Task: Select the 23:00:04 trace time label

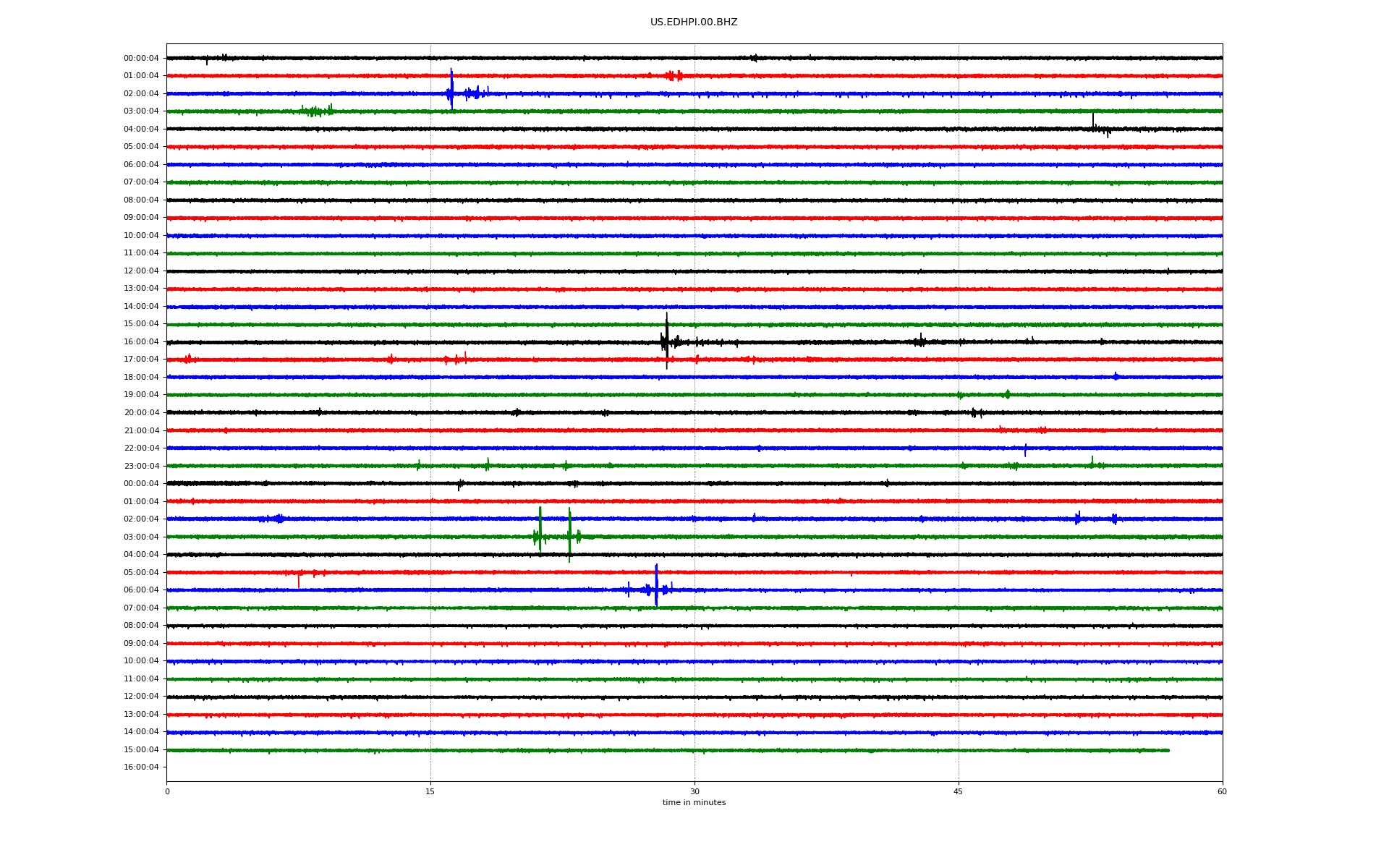Action: pyautogui.click(x=141, y=467)
